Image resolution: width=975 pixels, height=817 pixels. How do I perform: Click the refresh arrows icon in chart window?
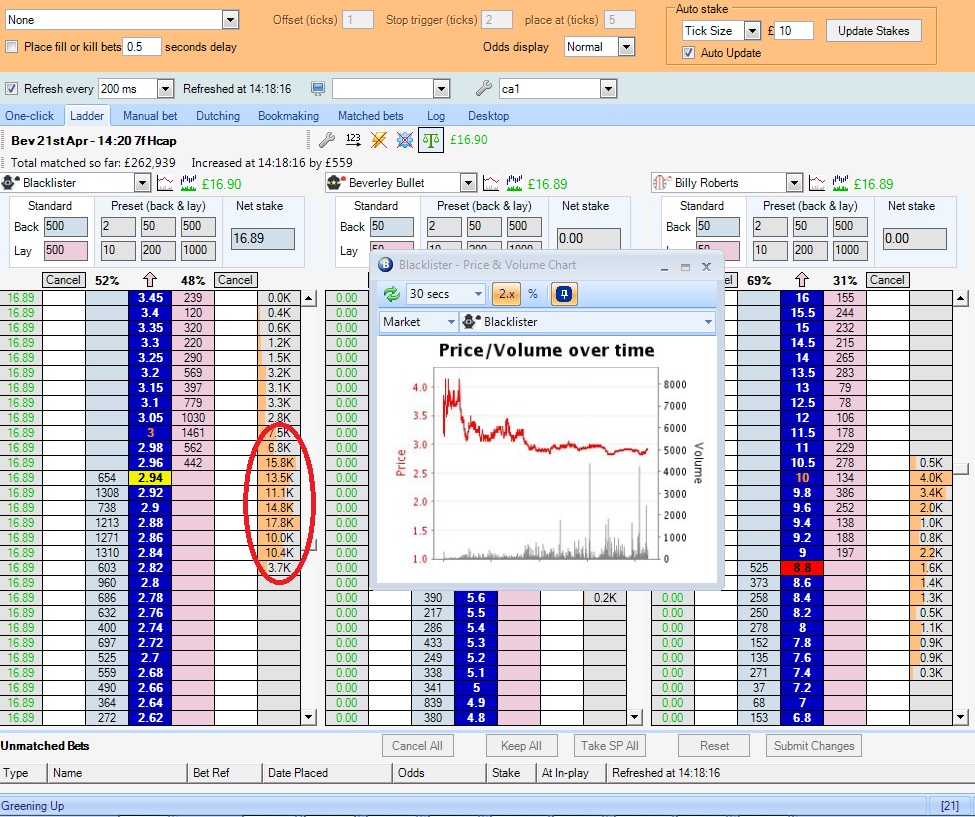(x=391, y=294)
